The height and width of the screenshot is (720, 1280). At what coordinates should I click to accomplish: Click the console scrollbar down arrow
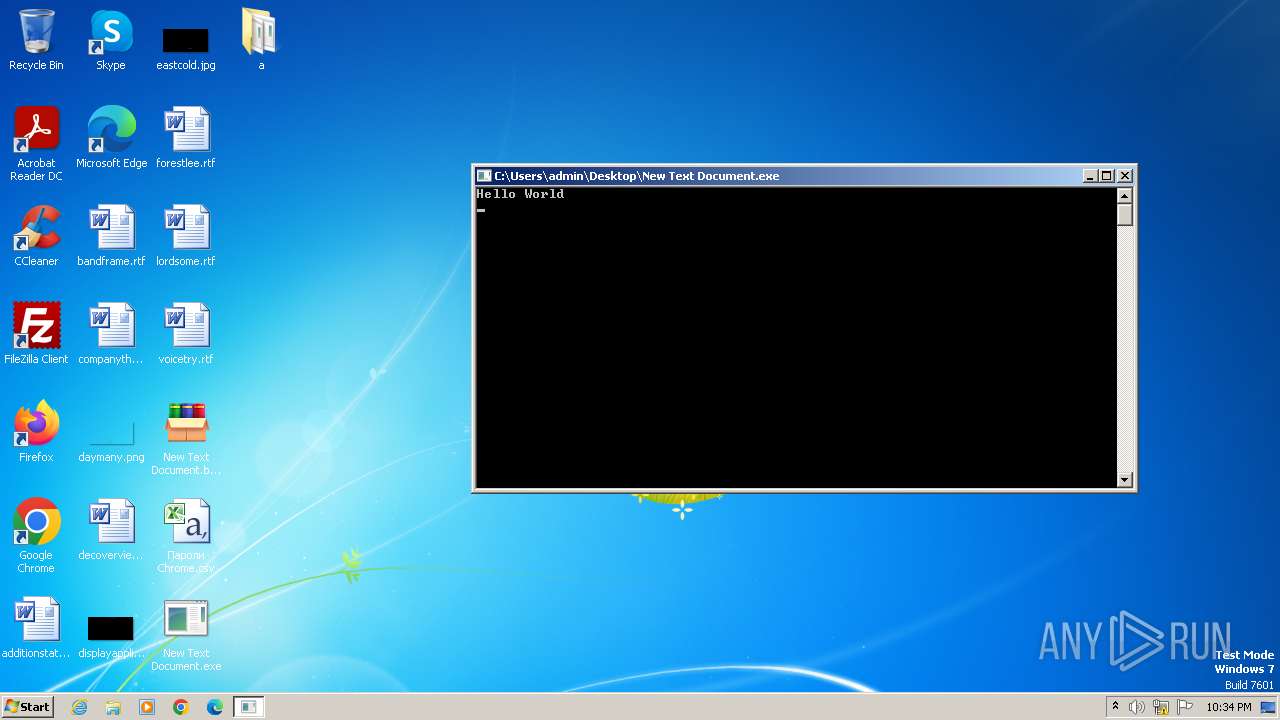coord(1125,480)
